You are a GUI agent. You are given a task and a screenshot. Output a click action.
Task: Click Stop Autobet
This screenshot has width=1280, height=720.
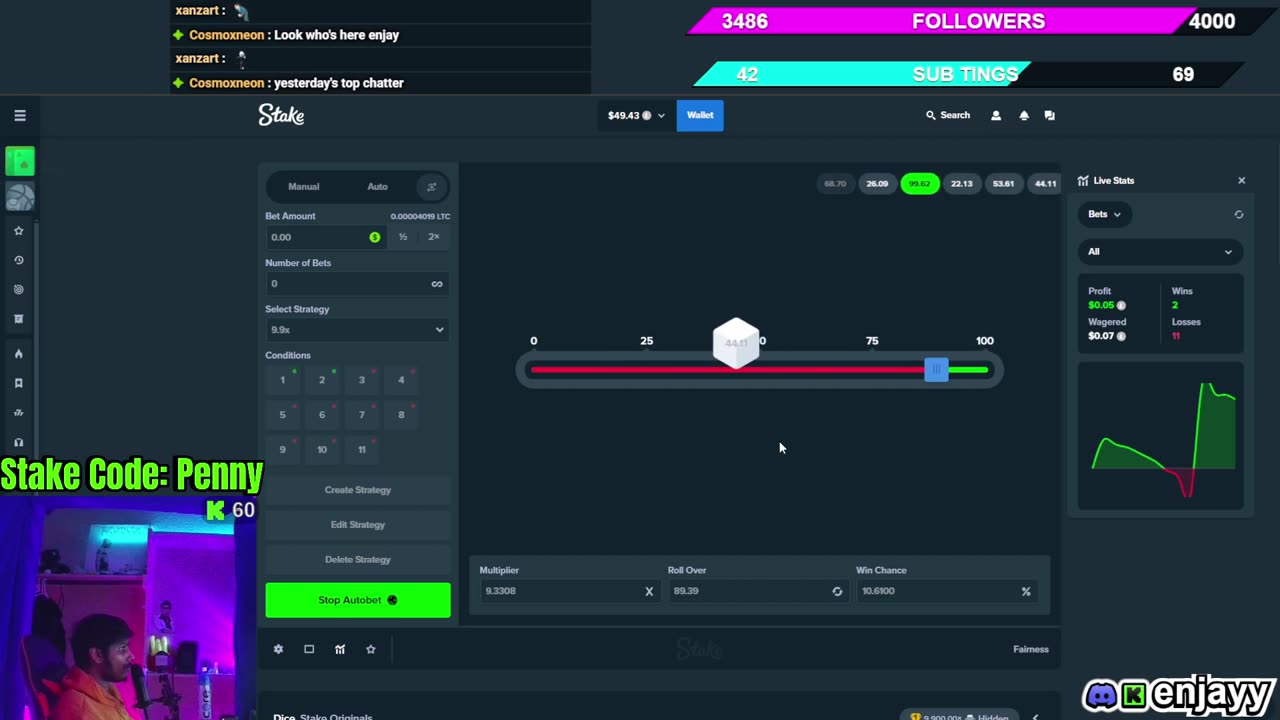[x=357, y=600]
